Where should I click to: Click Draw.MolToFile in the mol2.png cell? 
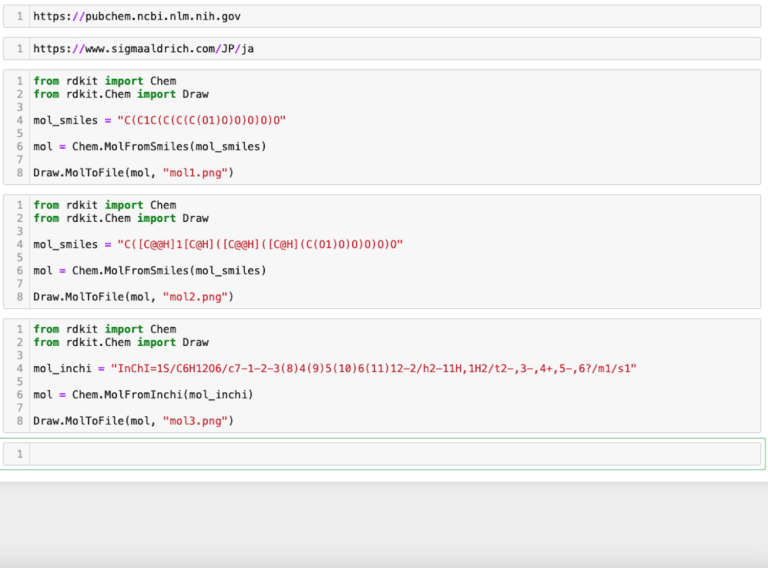[78, 297]
